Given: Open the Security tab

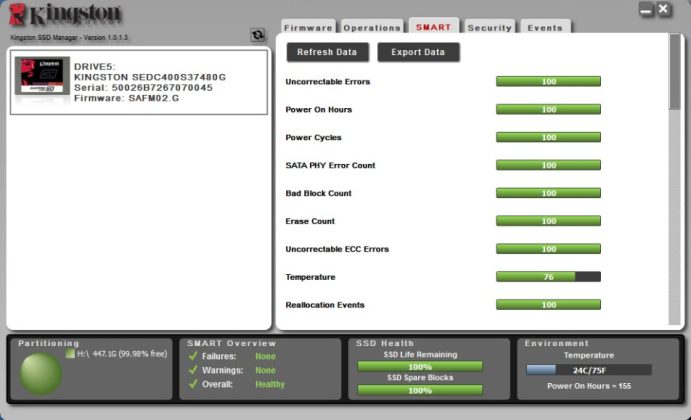Looking at the screenshot, I should (489, 27).
